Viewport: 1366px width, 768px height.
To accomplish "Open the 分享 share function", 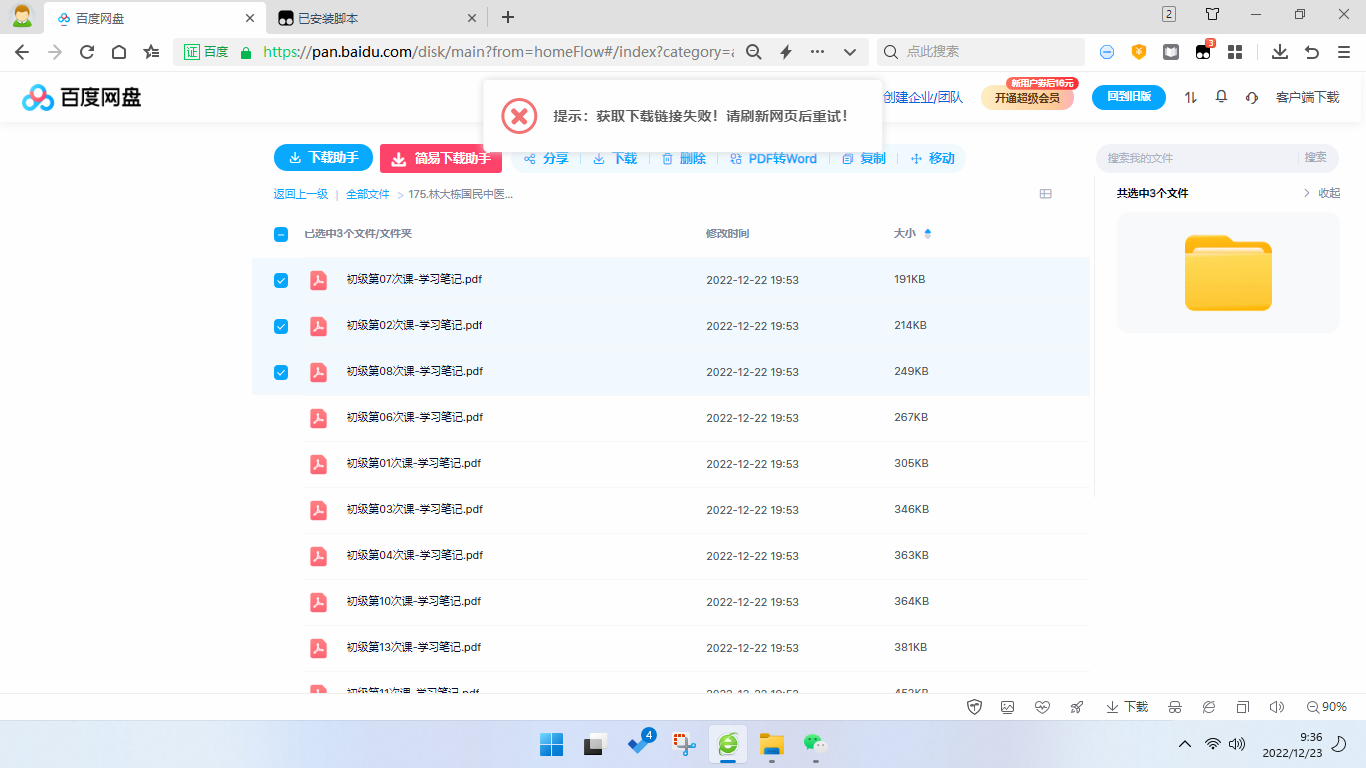I will point(546,158).
